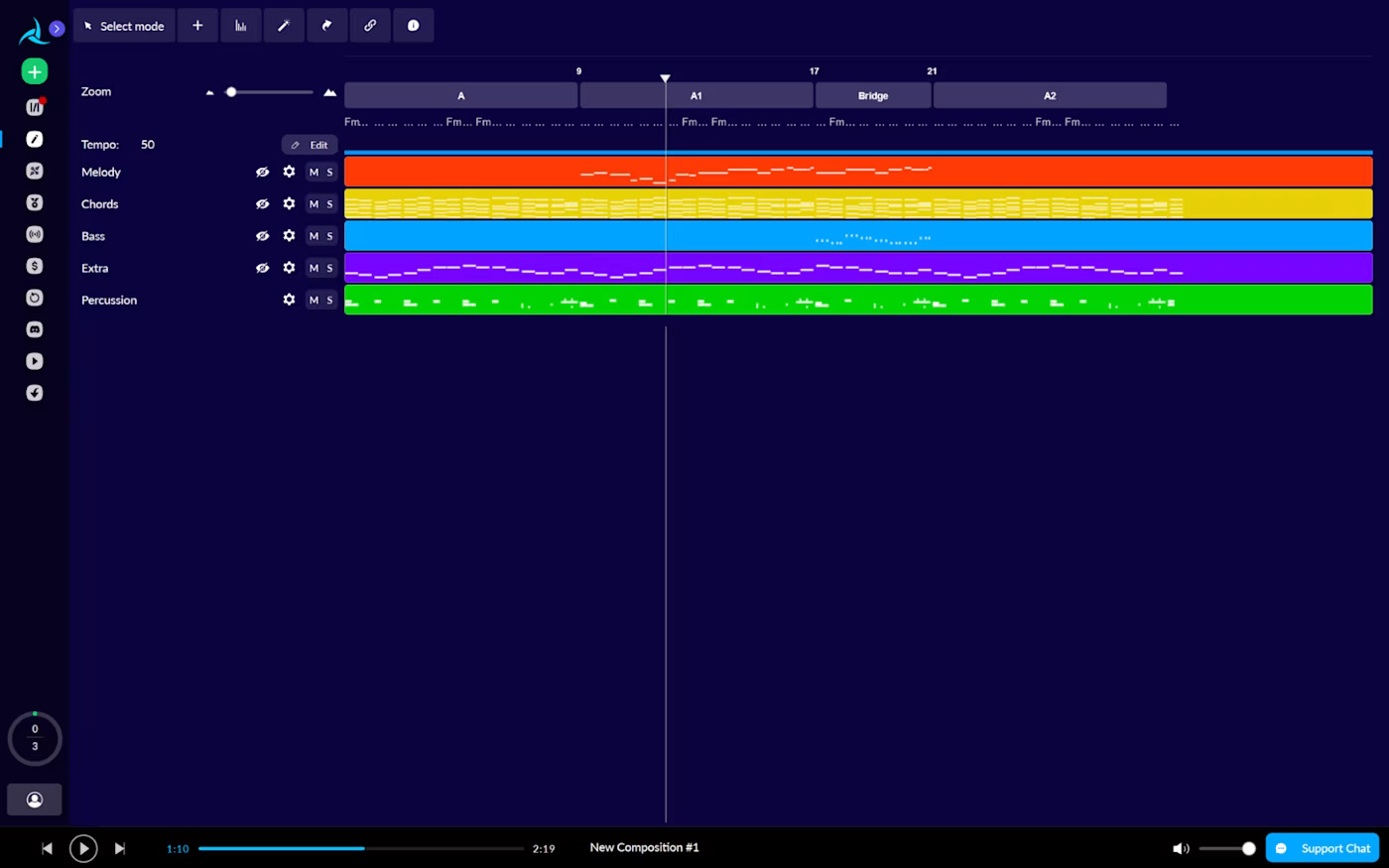Click the Zoom slider handle
The image size is (1389, 868).
tap(231, 92)
